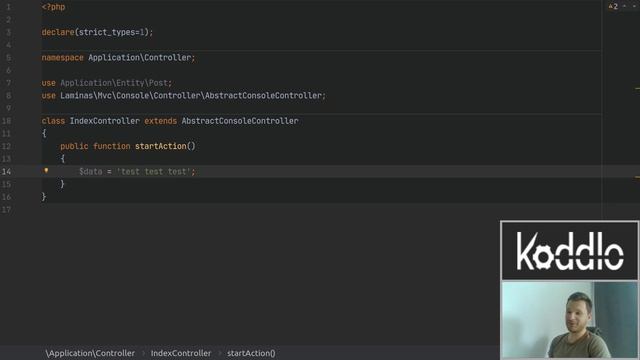Open the warnings indicator showing 2 problems

[x=613, y=7]
